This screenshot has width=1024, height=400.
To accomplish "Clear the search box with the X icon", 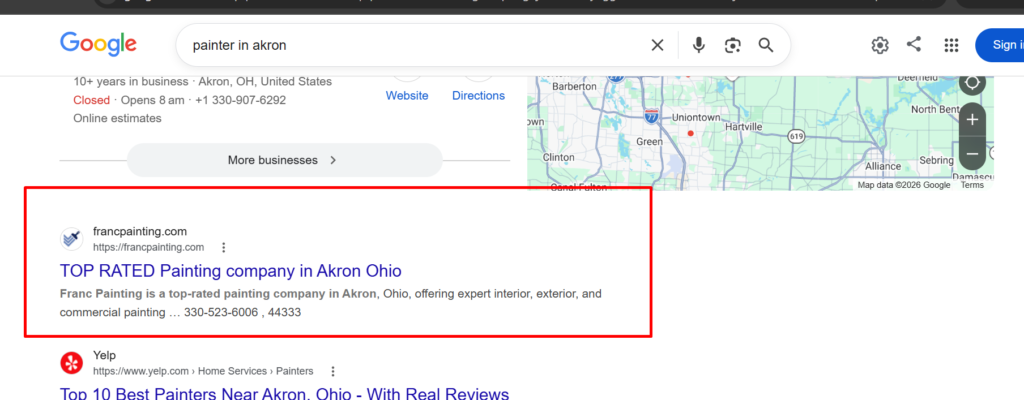I will [x=657, y=45].
